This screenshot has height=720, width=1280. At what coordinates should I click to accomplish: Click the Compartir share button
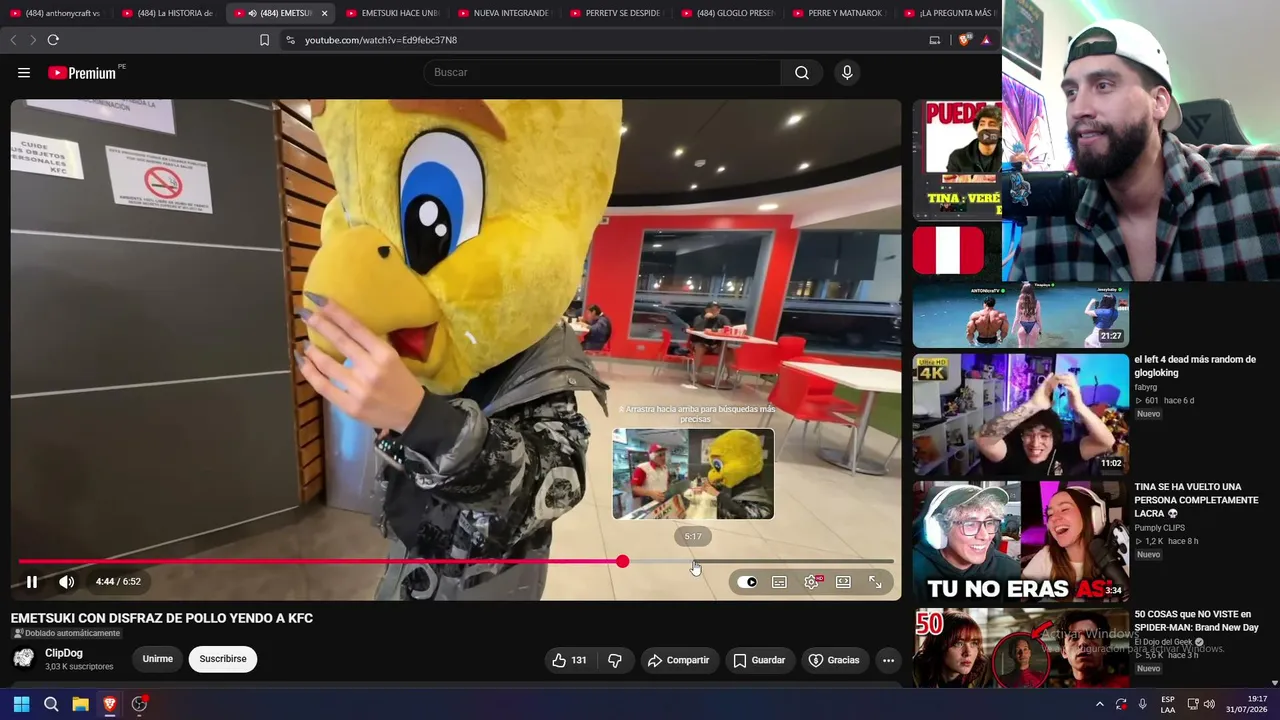click(x=678, y=660)
